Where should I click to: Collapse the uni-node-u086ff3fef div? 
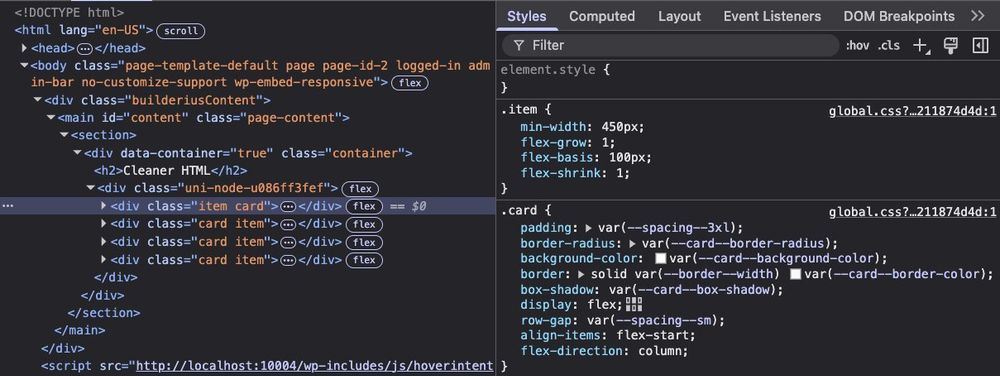90,188
